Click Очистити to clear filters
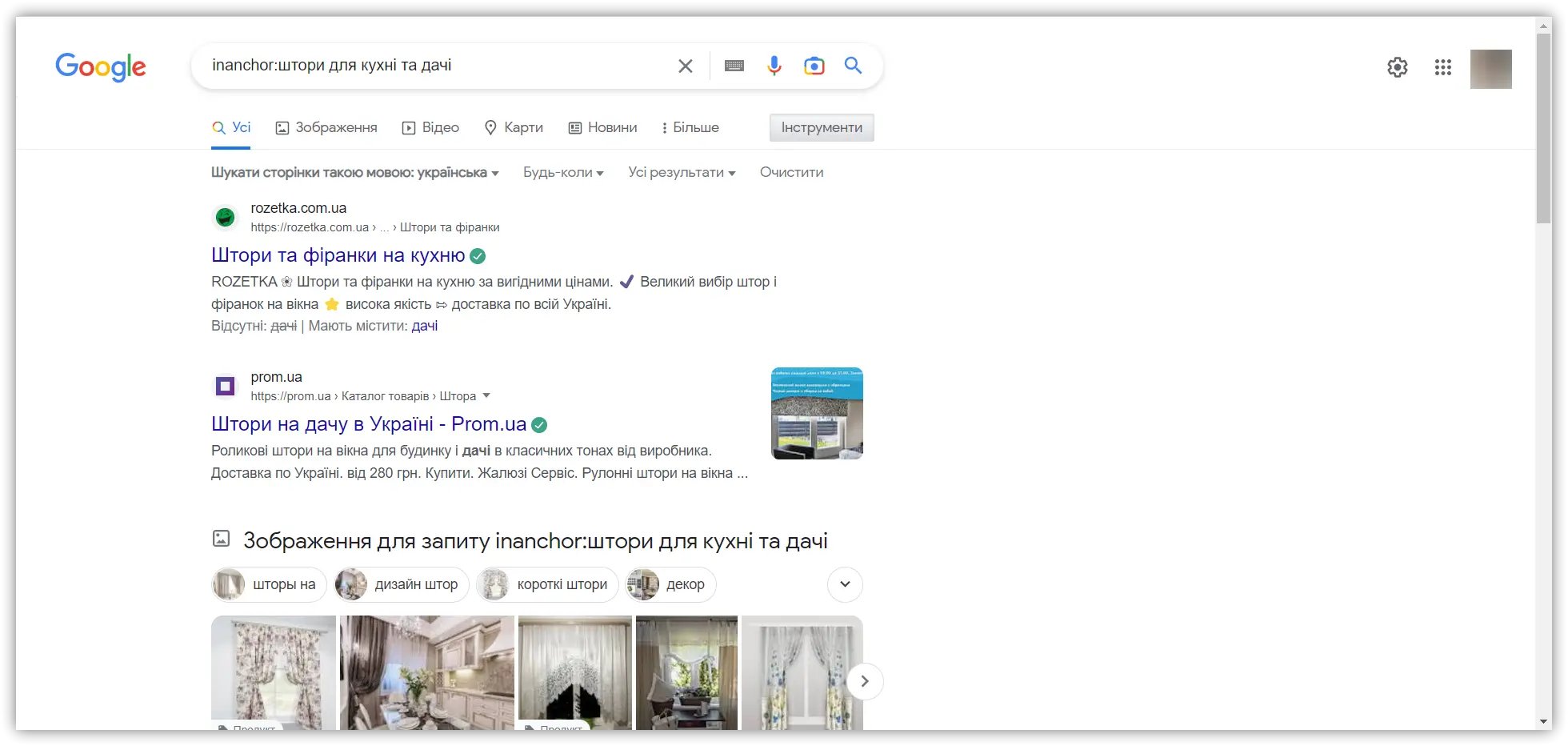The height and width of the screenshot is (746, 1568). [x=791, y=172]
